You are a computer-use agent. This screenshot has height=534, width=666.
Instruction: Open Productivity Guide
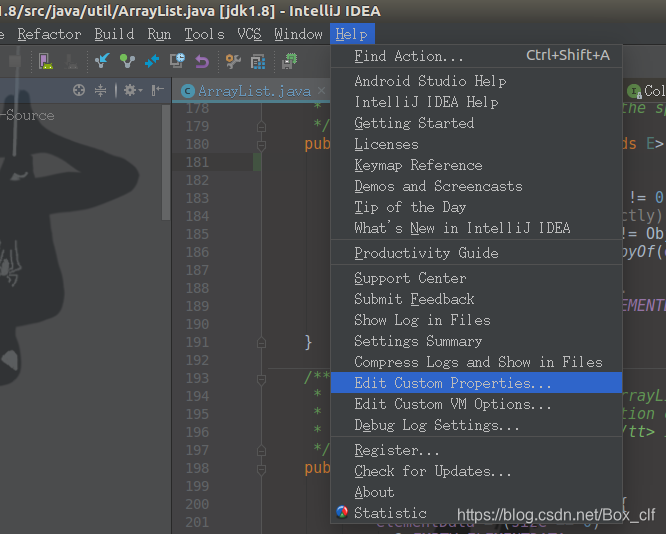476,253
